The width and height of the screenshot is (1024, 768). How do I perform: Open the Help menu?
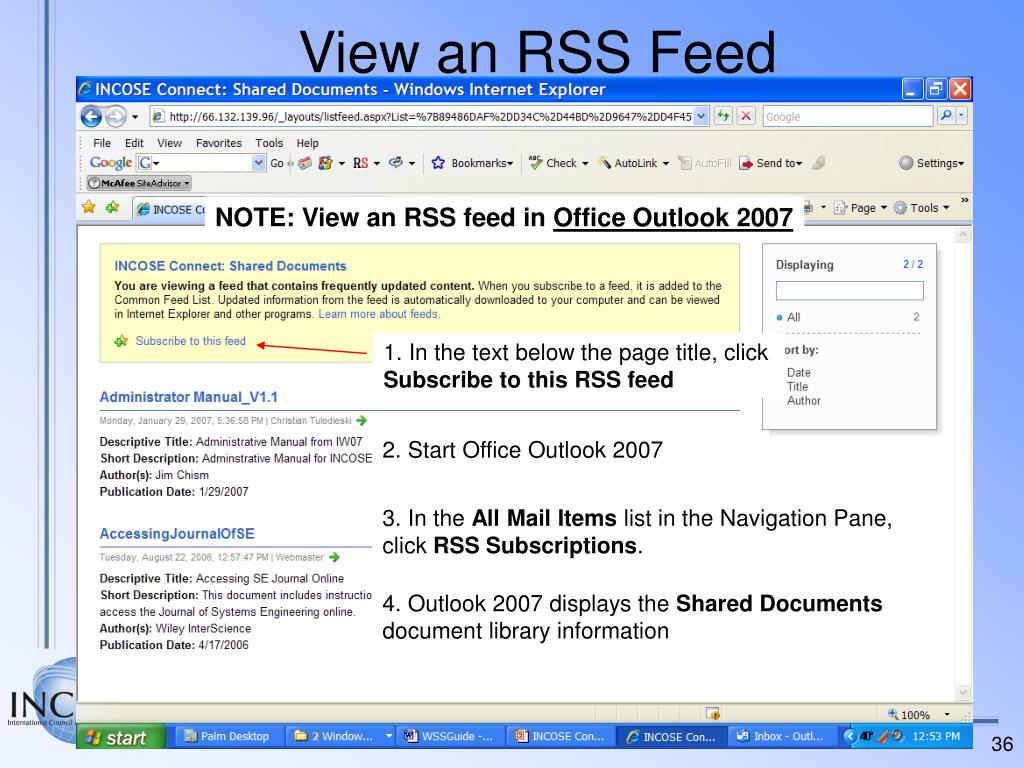308,143
